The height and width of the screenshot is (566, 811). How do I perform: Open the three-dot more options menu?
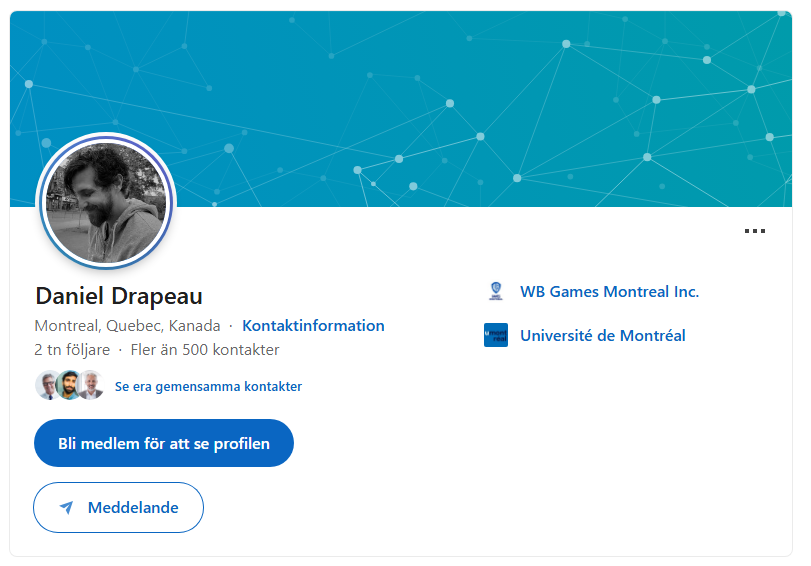click(x=755, y=231)
